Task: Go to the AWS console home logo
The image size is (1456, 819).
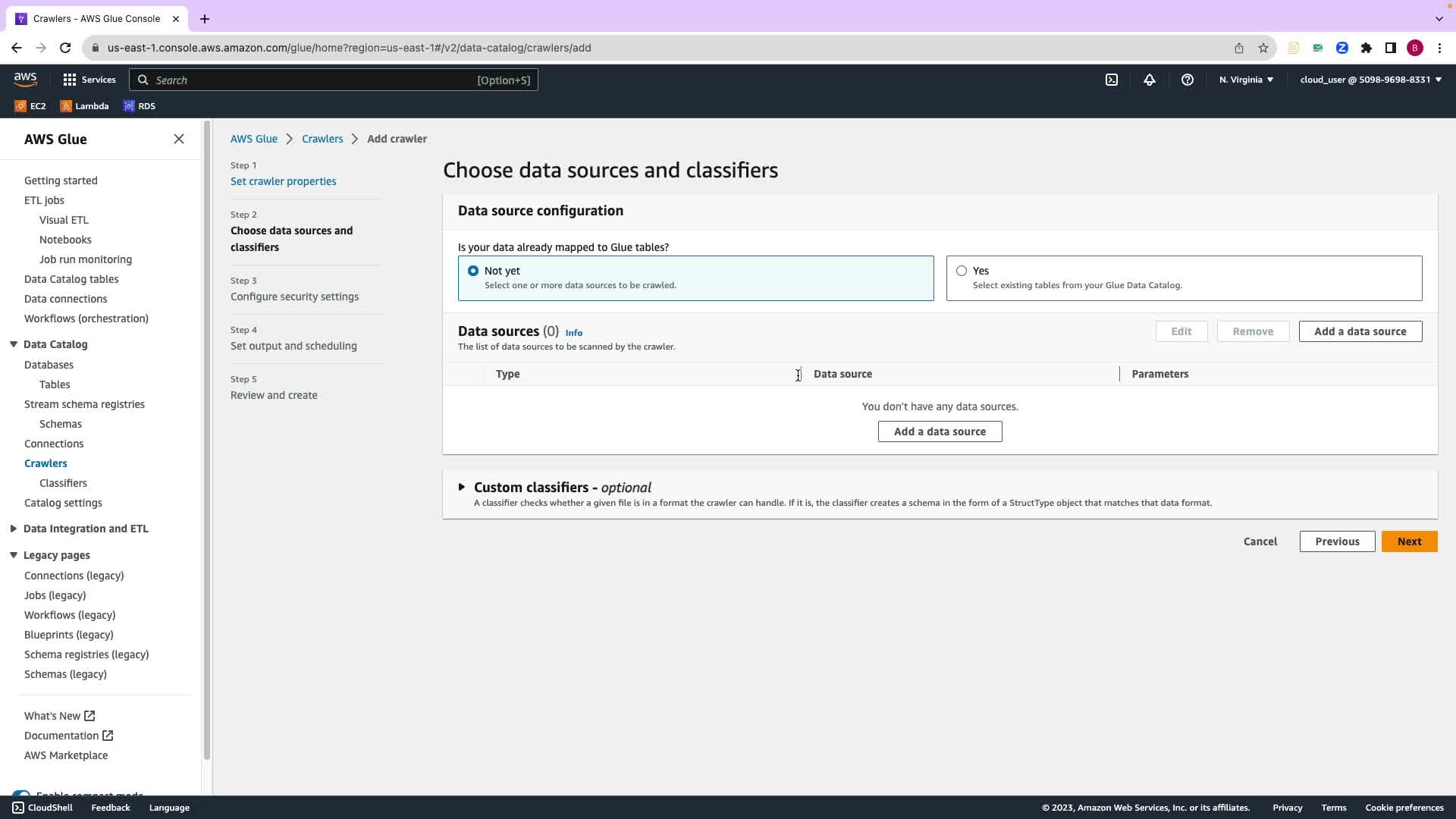Action: point(25,79)
